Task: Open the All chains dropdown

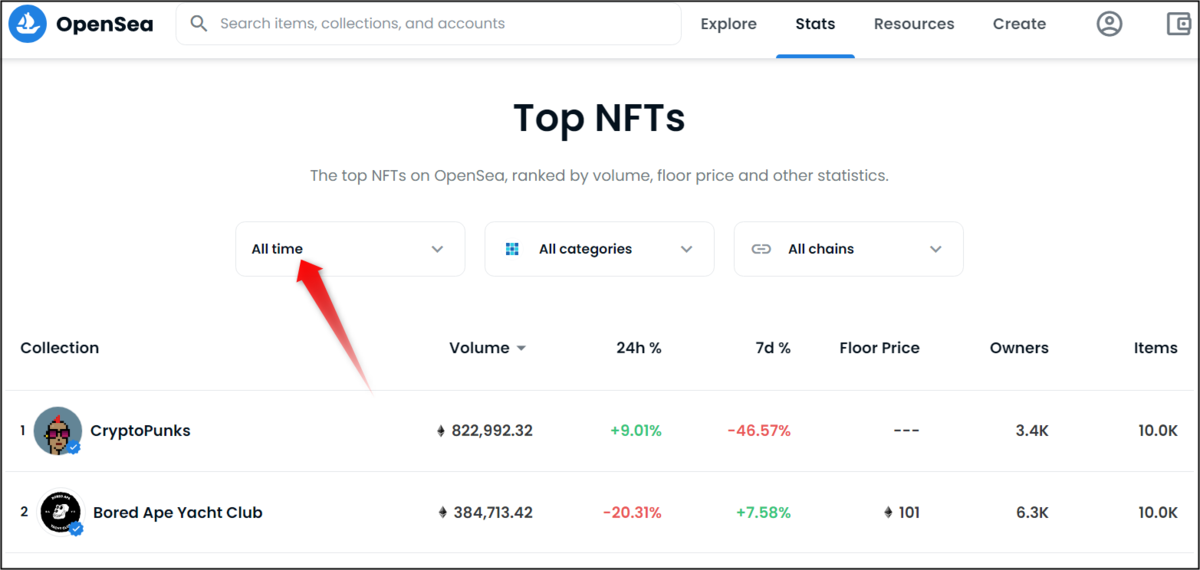Action: point(848,249)
